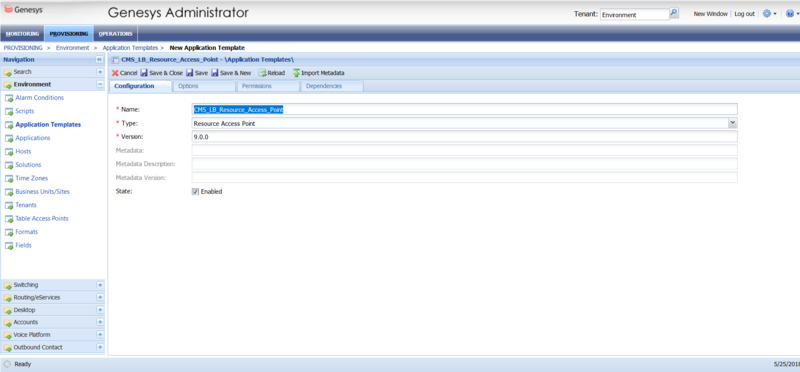The height and width of the screenshot is (372, 800).
Task: Click Import Metadata toolbar icon
Action: 296,73
